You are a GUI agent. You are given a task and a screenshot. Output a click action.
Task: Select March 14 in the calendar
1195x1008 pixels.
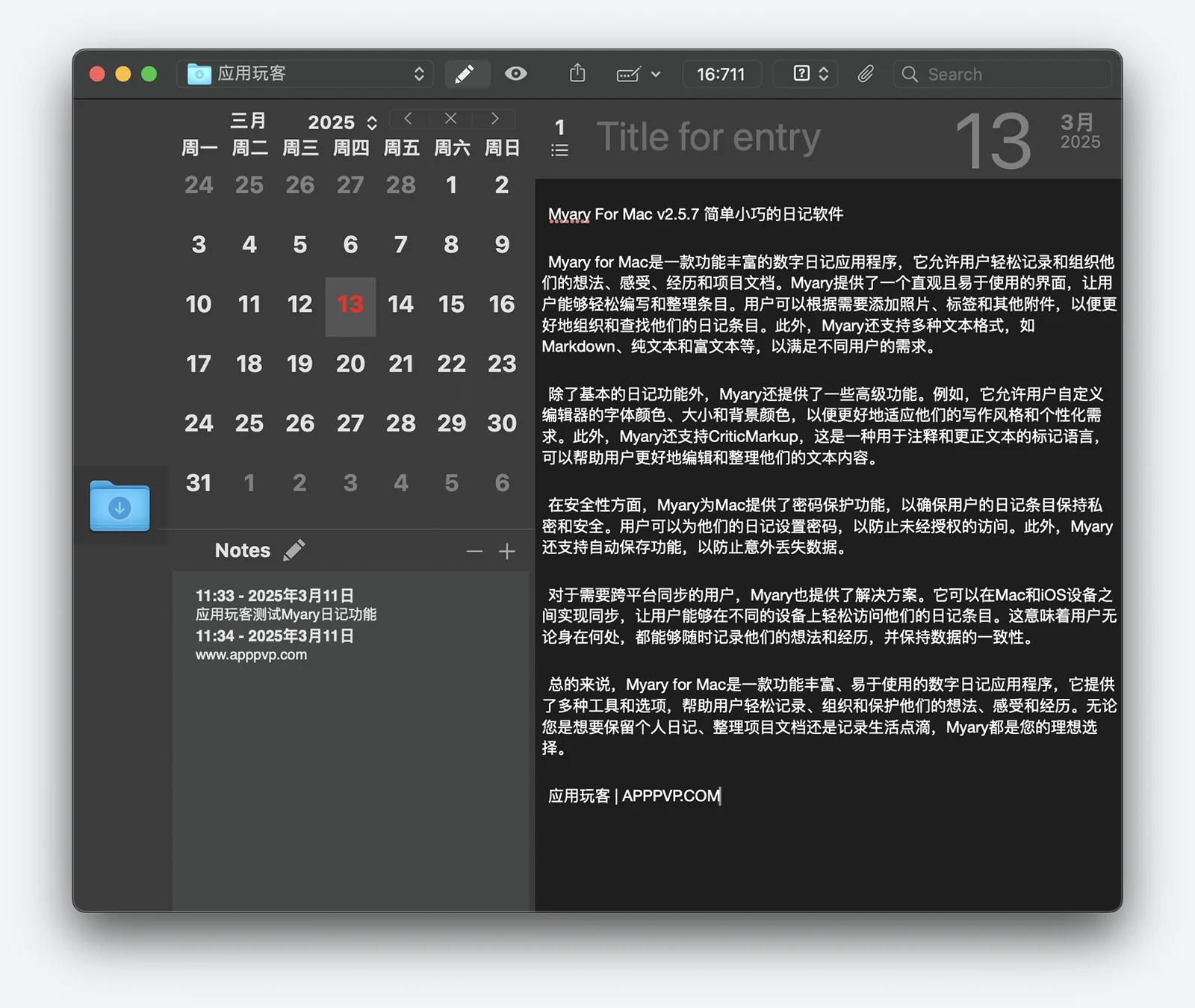(400, 305)
